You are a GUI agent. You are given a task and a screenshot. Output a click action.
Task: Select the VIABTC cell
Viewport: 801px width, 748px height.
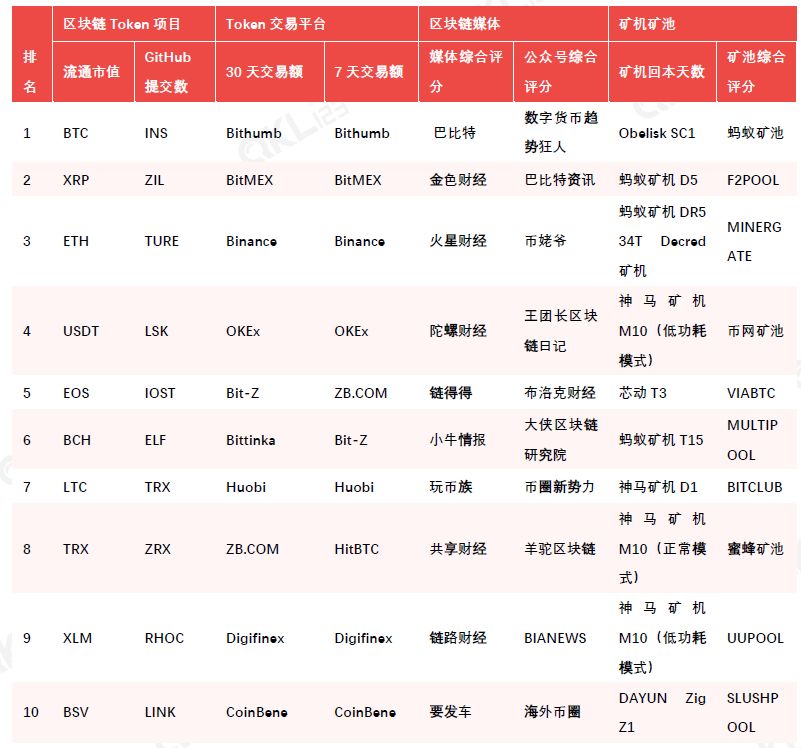[x=751, y=393]
